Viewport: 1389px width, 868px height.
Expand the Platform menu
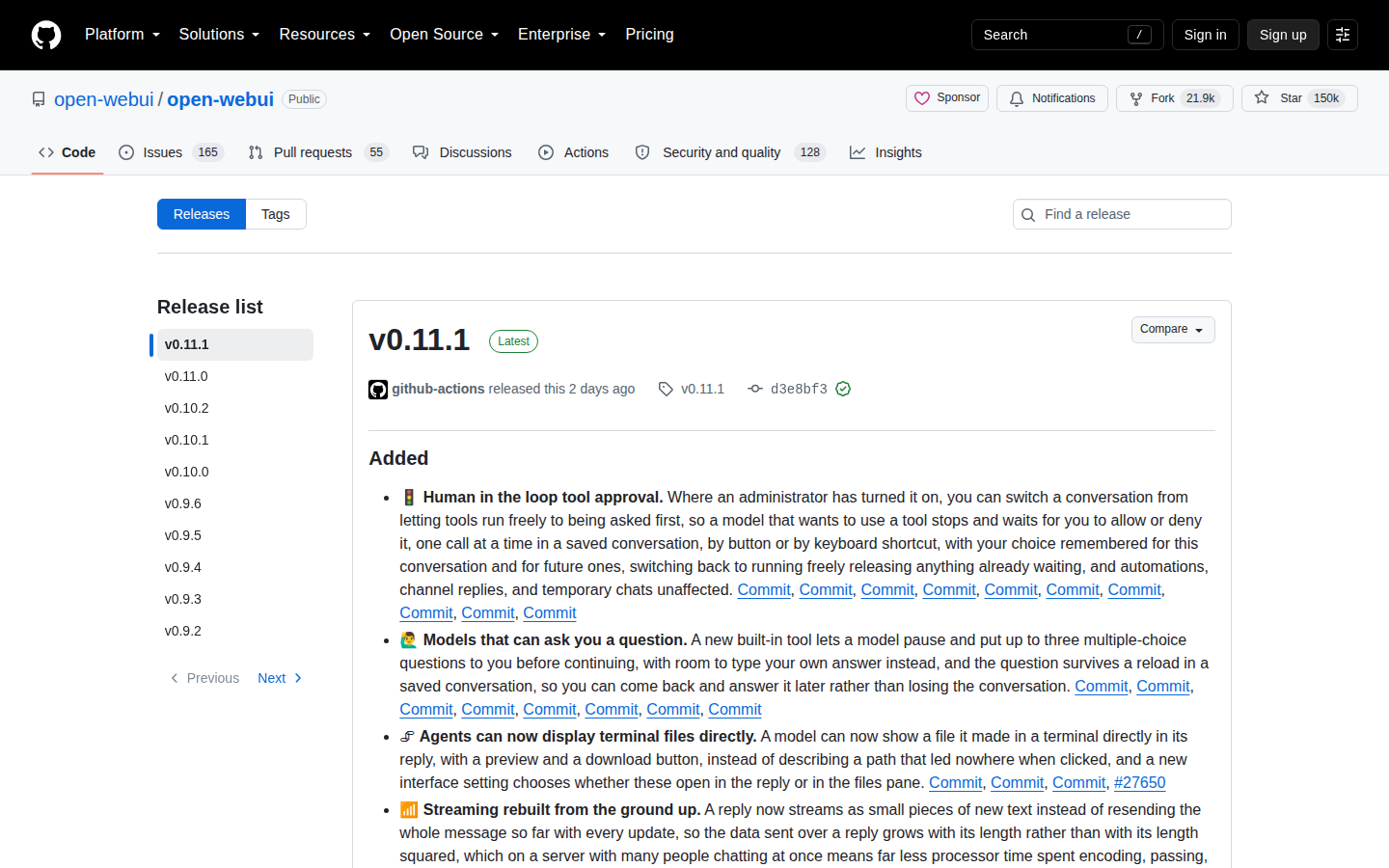click(x=123, y=35)
